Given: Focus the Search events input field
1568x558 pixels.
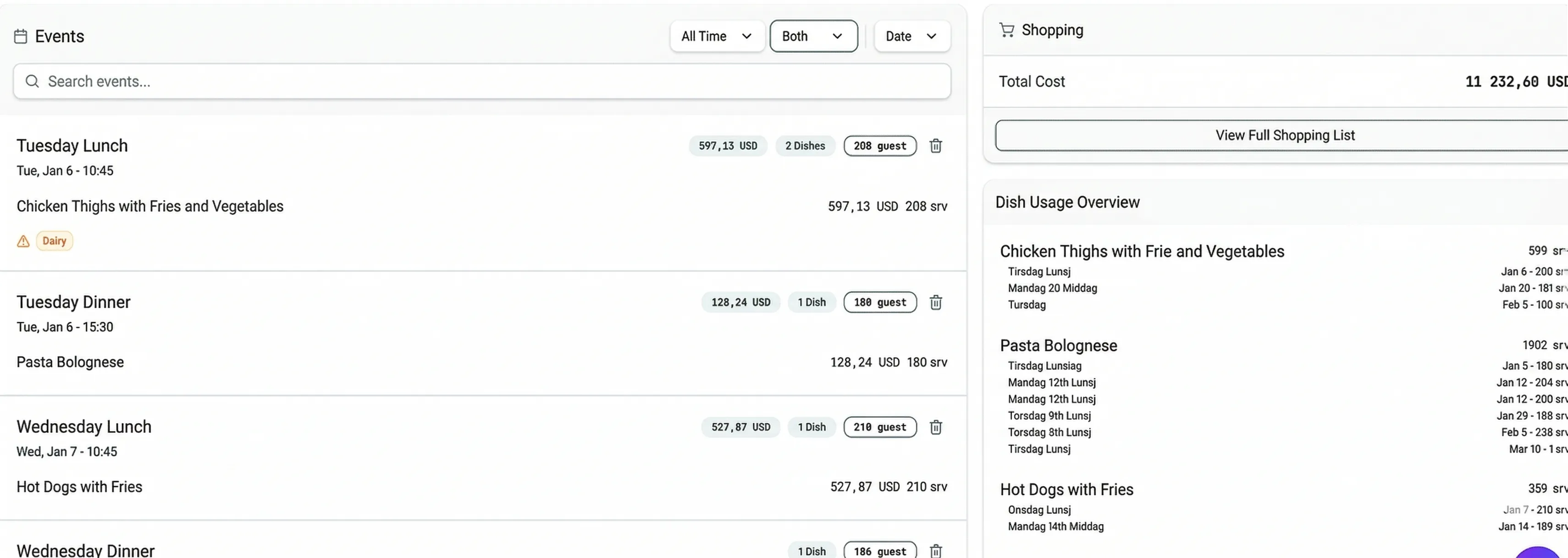Looking at the screenshot, I should click(x=487, y=82).
